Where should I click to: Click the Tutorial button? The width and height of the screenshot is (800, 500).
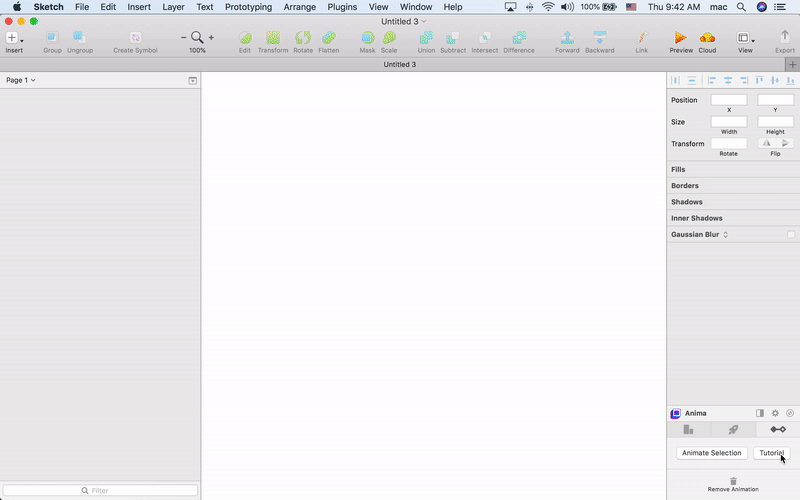pyautogui.click(x=771, y=453)
